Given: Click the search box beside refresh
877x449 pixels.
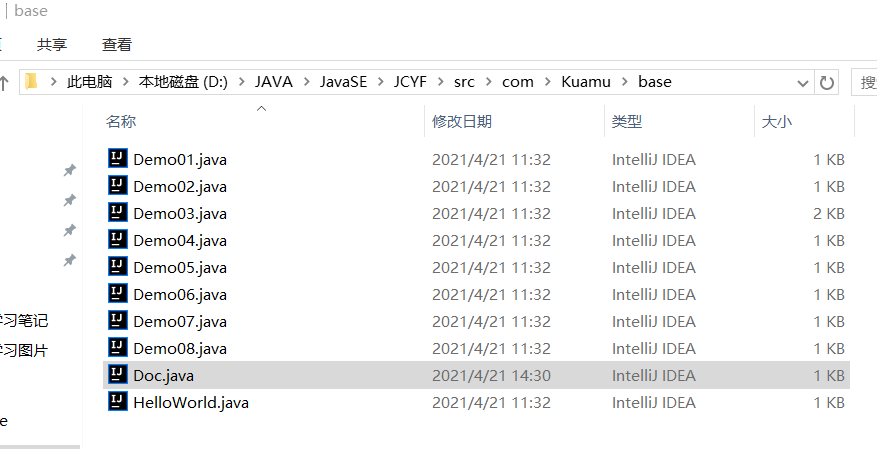Looking at the screenshot, I should click(865, 82).
